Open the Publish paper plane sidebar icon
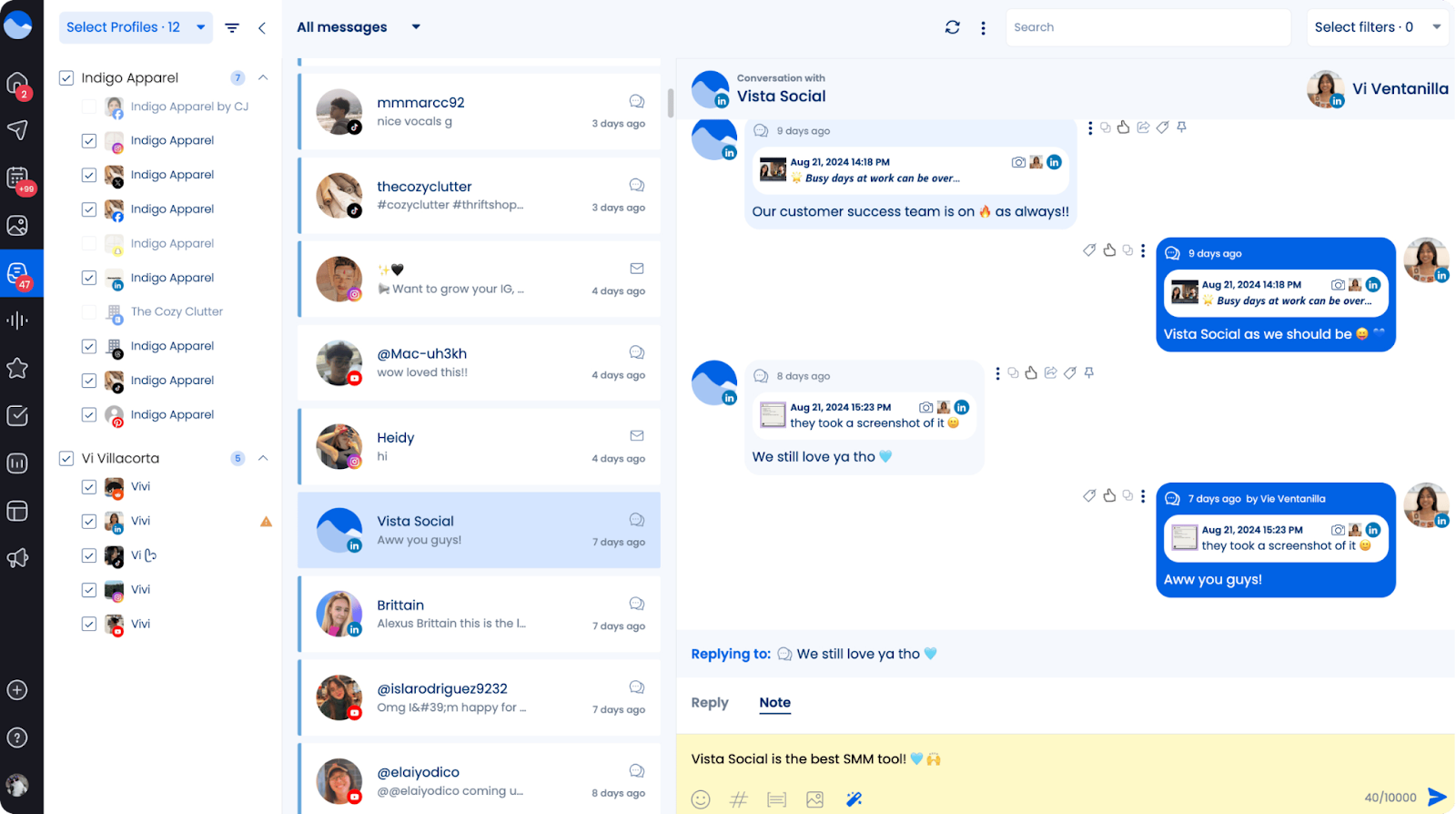 click(x=17, y=130)
